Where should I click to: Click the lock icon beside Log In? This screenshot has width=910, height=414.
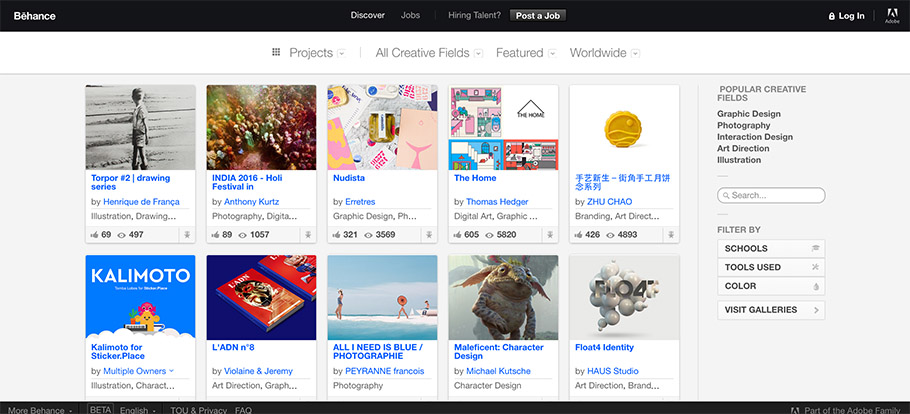click(831, 16)
